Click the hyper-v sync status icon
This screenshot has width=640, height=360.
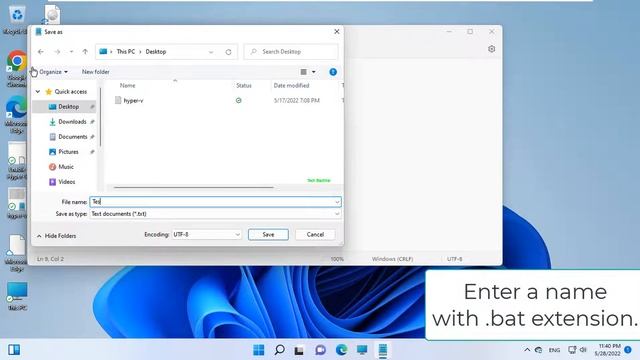[238, 100]
